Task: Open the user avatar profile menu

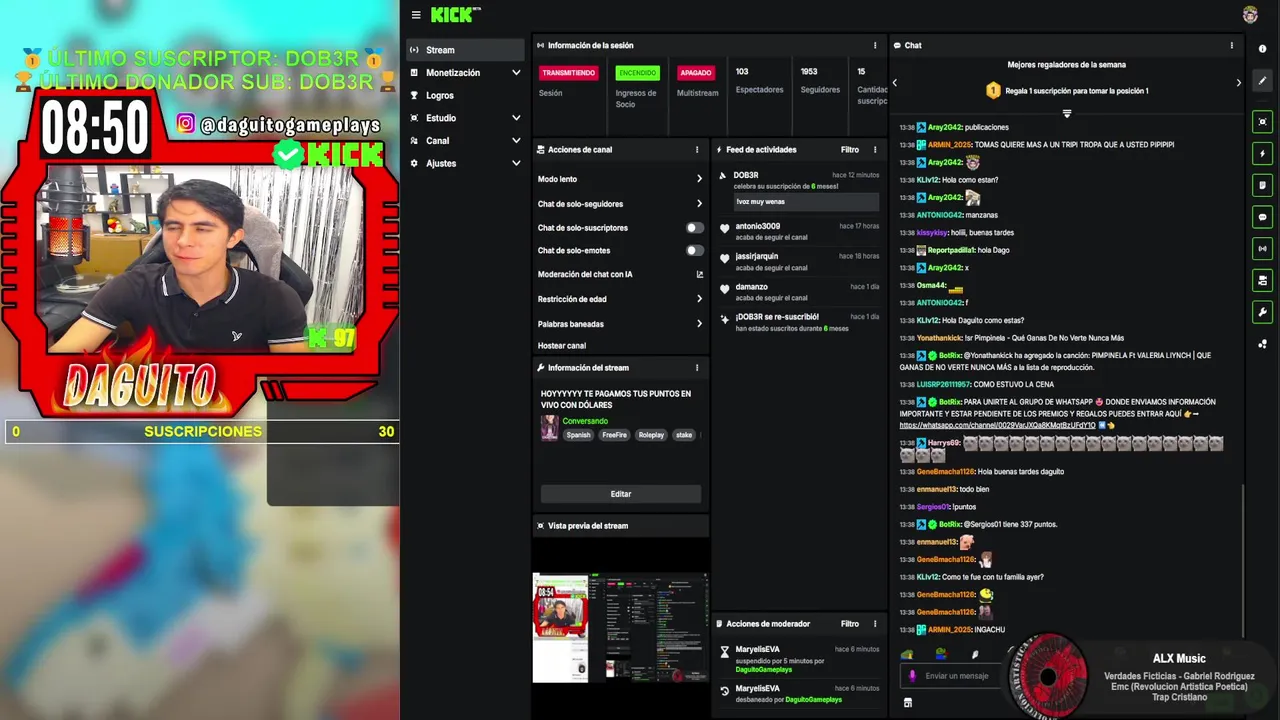Action: point(1250,14)
